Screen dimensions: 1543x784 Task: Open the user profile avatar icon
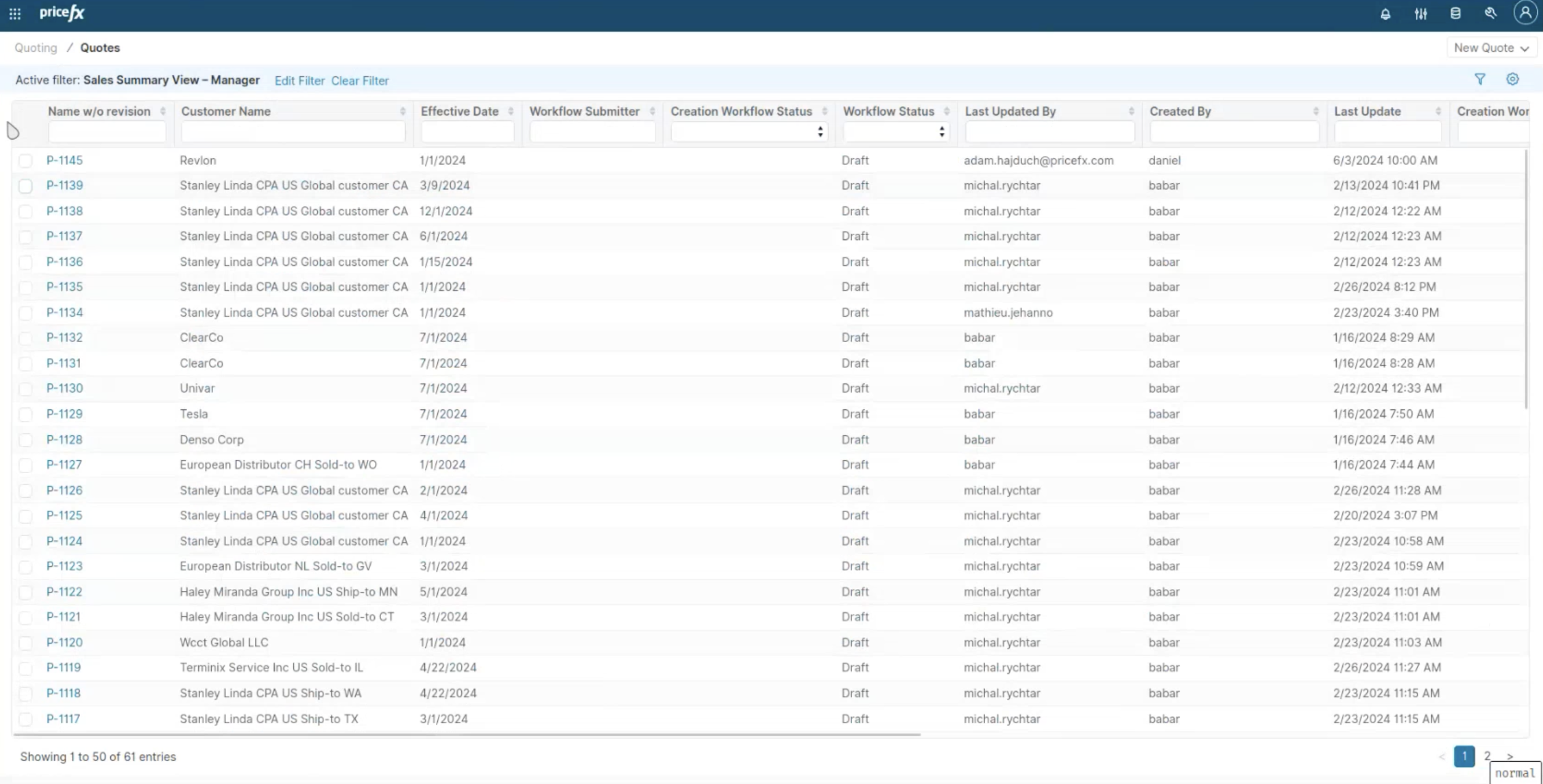[1525, 13]
